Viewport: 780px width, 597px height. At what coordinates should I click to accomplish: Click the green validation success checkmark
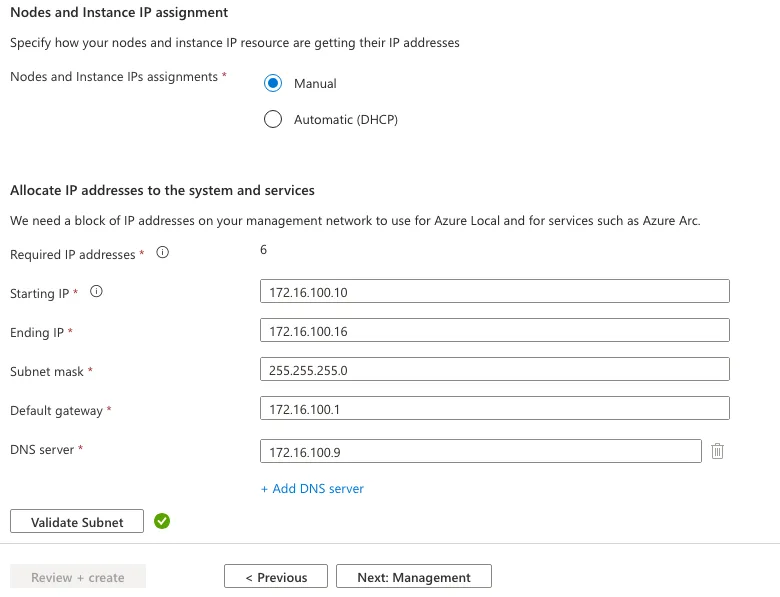[162, 521]
